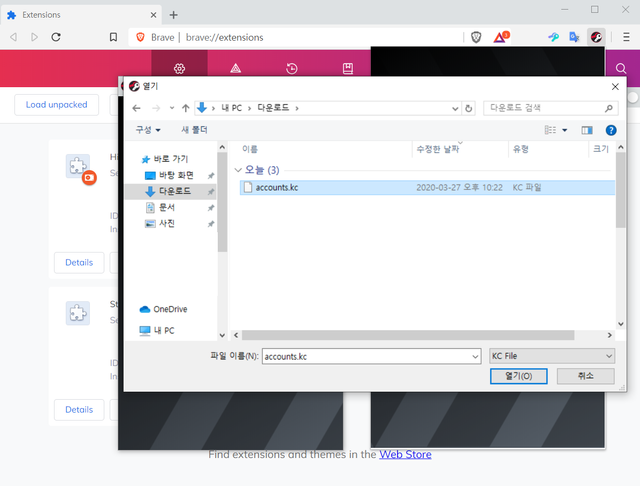This screenshot has width=640, height=486.
Task: Open the file dialog help icon
Action: pyautogui.click(x=611, y=130)
